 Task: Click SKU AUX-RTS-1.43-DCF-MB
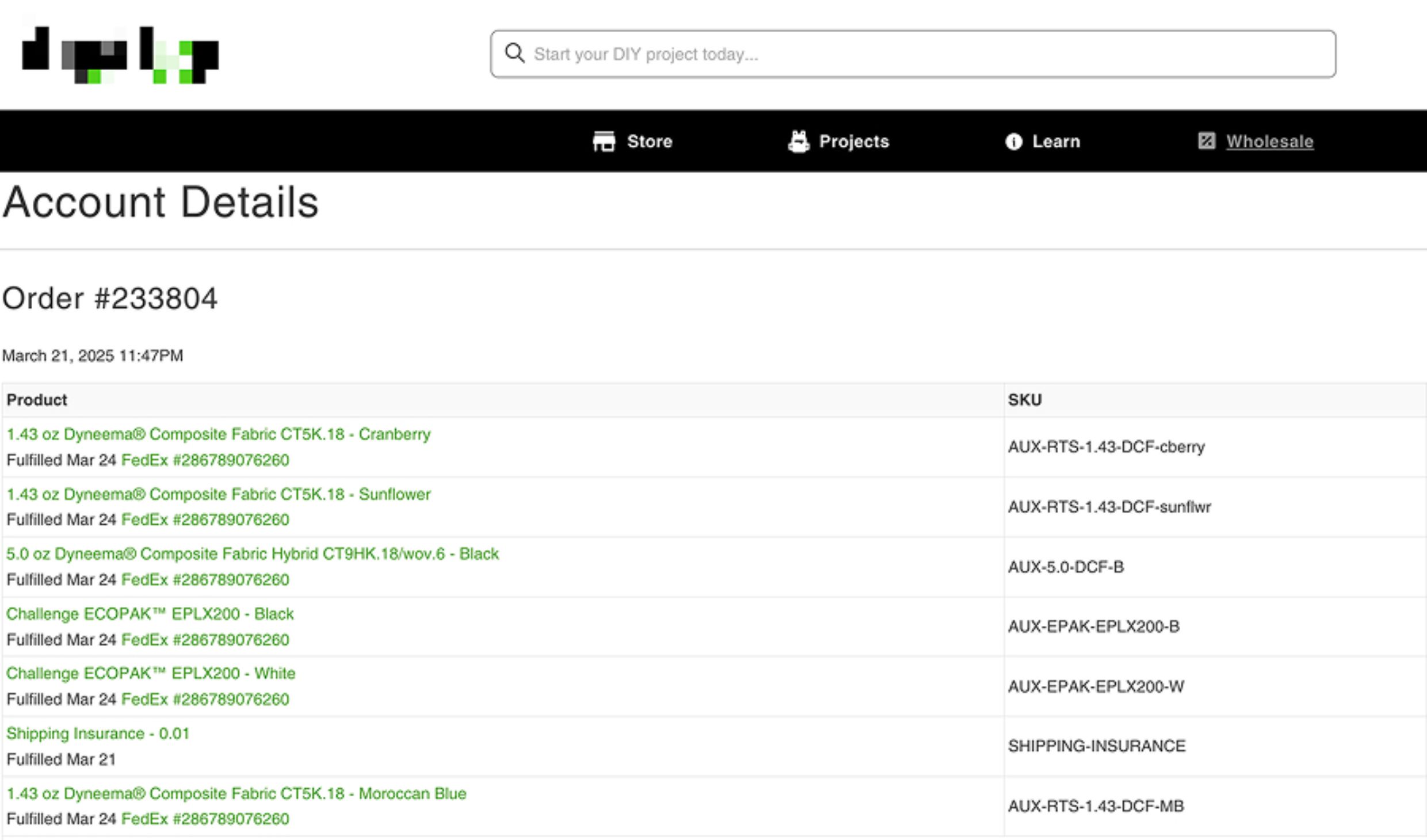[1096, 806]
